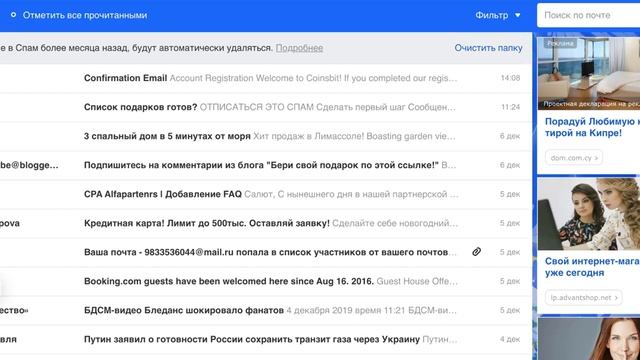640x360 pixels.
Task: Click the paperclip attachment icon
Action: point(476,252)
